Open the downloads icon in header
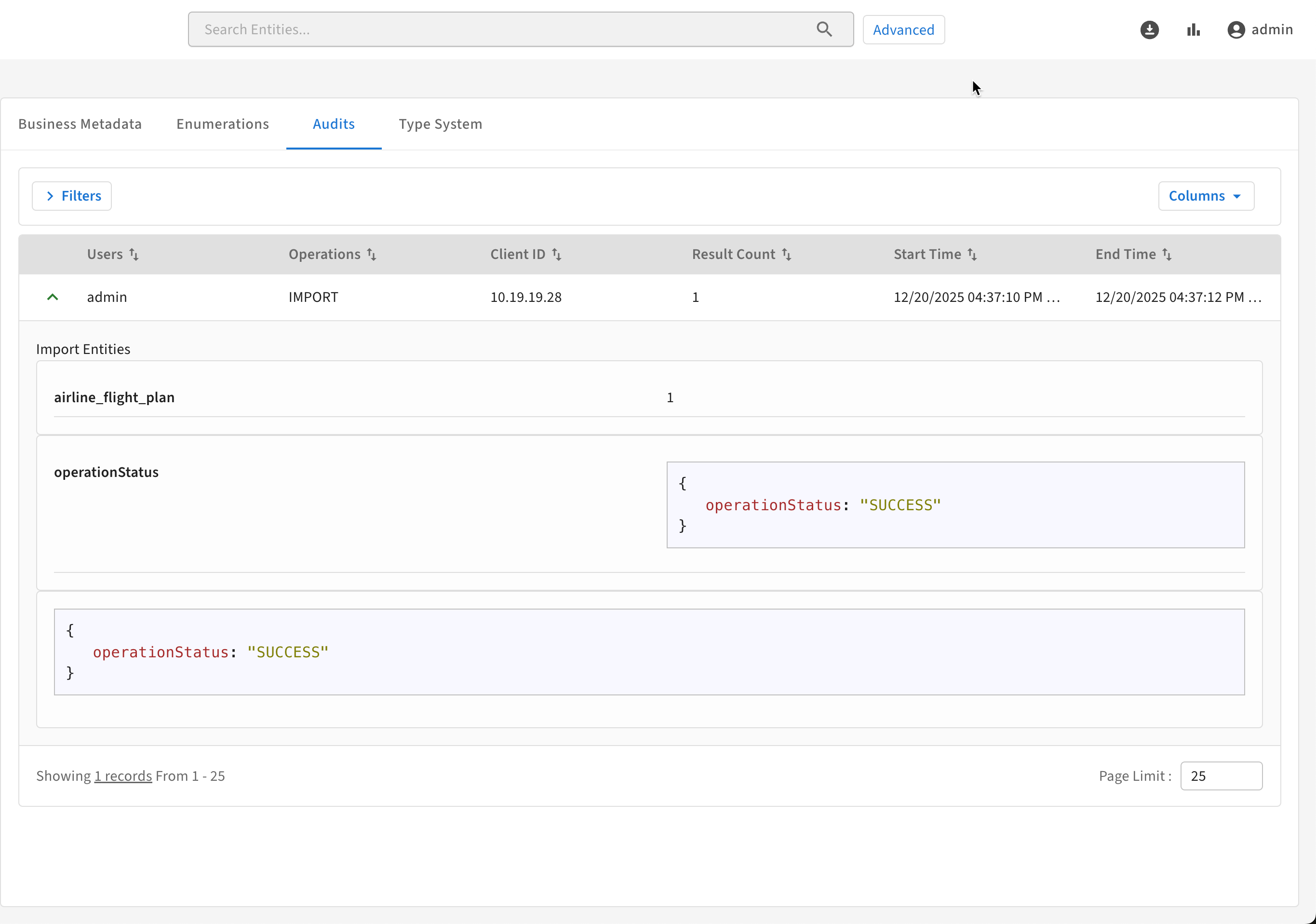 [x=1149, y=29]
